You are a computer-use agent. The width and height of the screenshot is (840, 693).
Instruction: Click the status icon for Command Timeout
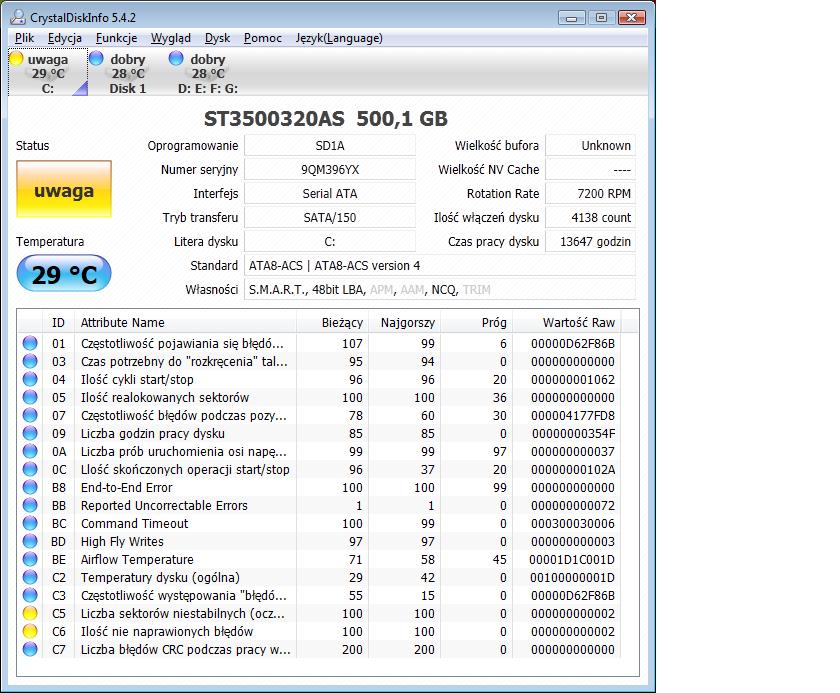[x=30, y=523]
